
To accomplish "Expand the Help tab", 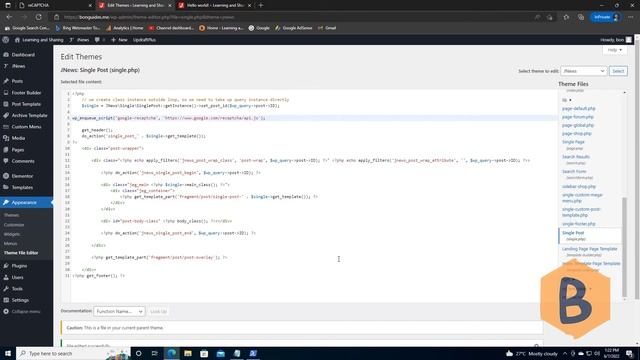I will click(615, 50).
